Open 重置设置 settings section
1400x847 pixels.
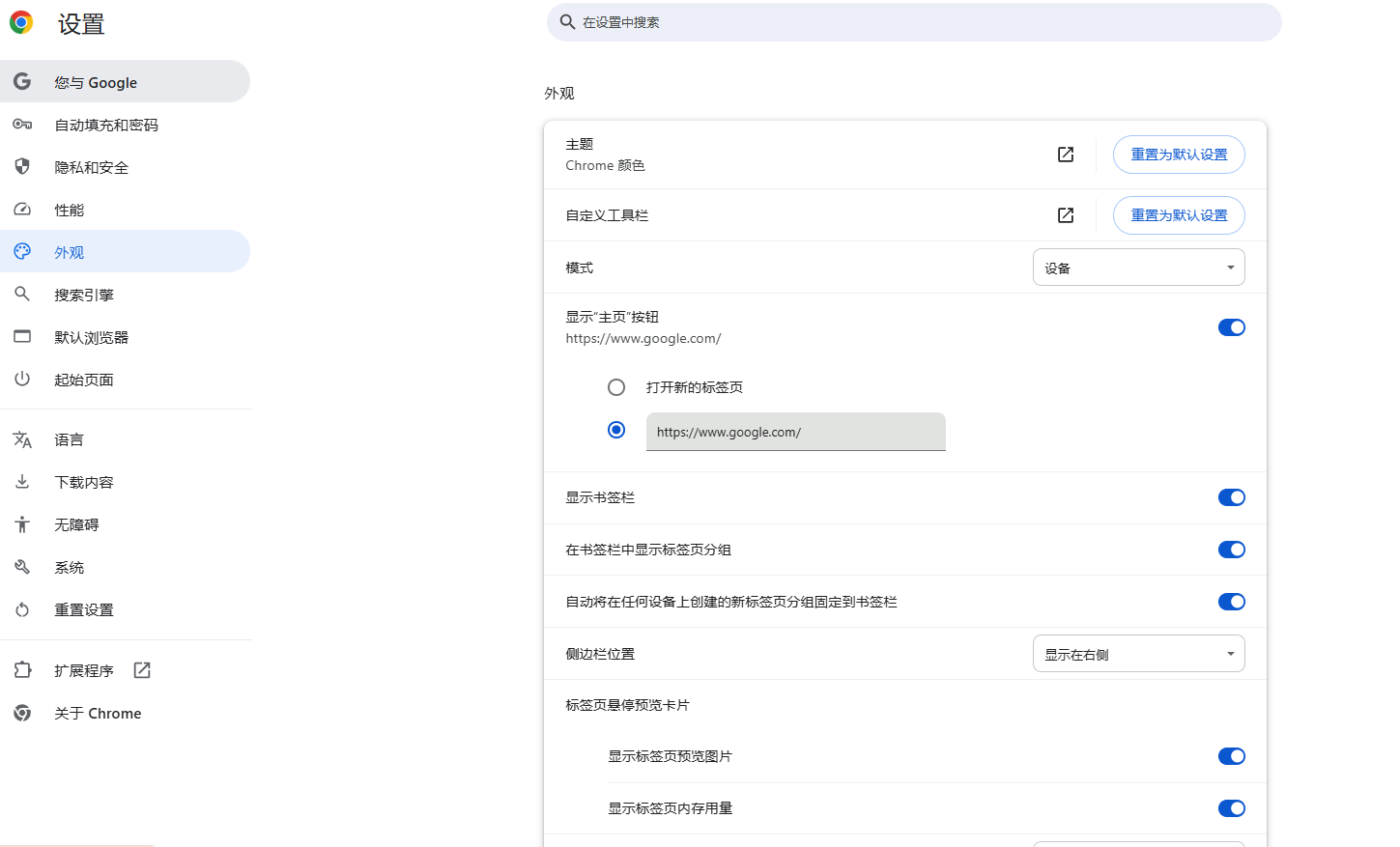point(125,609)
